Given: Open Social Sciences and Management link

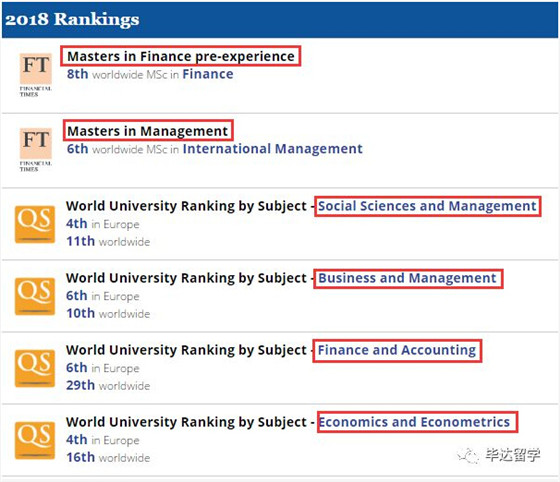Looking at the screenshot, I should coord(427,206).
